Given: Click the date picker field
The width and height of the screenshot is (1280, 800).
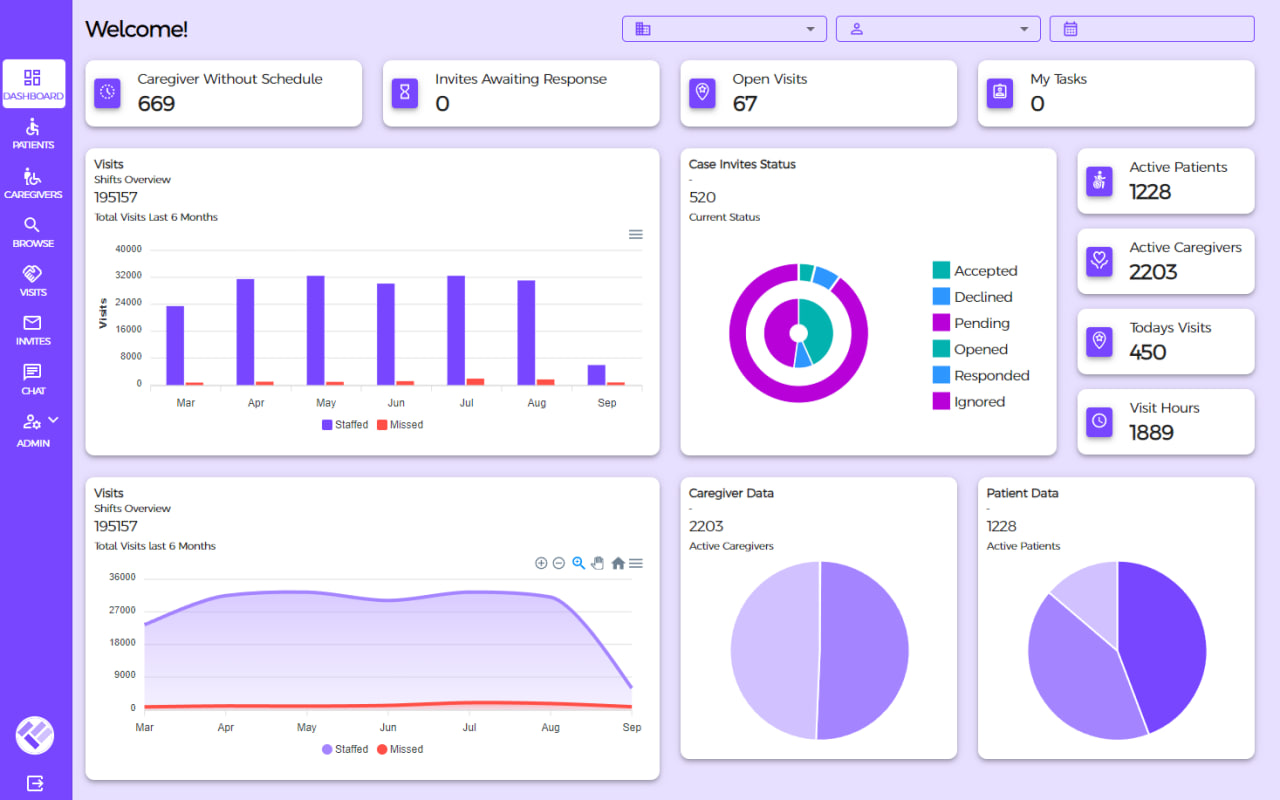Looking at the screenshot, I should click(x=1151, y=28).
